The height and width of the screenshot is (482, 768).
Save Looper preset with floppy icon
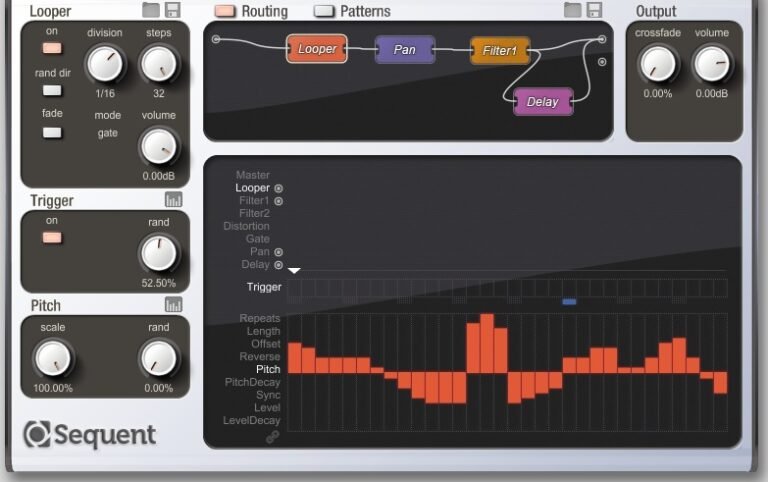click(x=172, y=10)
